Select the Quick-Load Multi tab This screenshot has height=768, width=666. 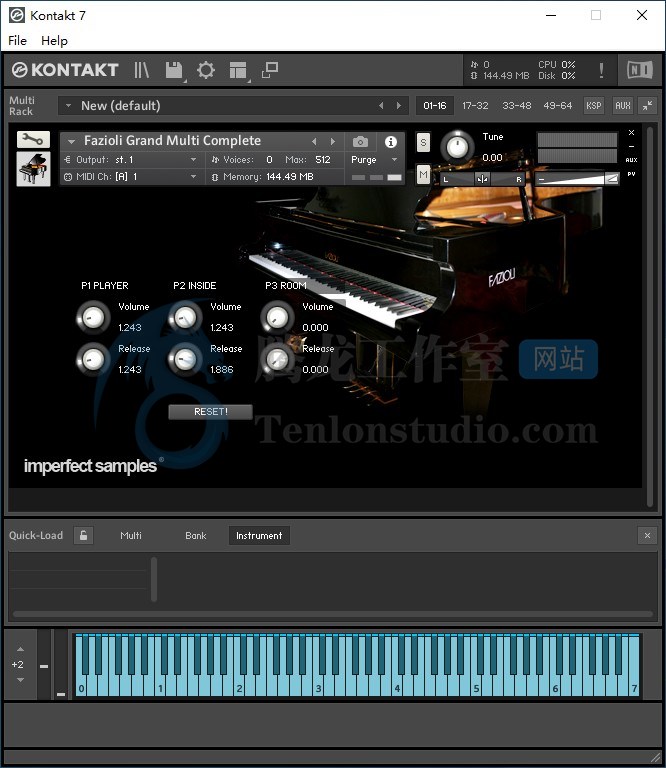pyautogui.click(x=131, y=535)
